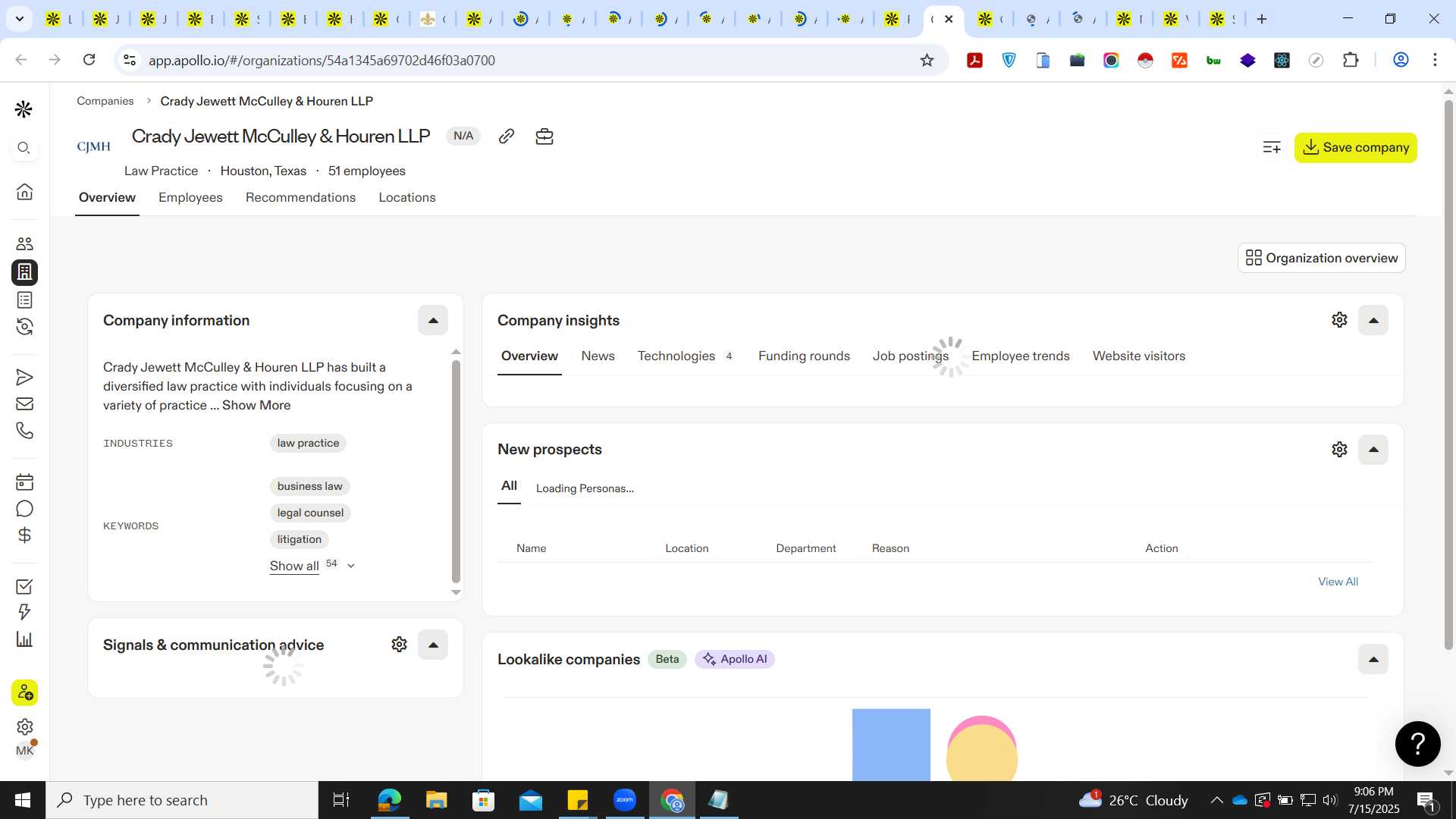Open Workflows lightning bolt icon in sidebar

pos(24,612)
